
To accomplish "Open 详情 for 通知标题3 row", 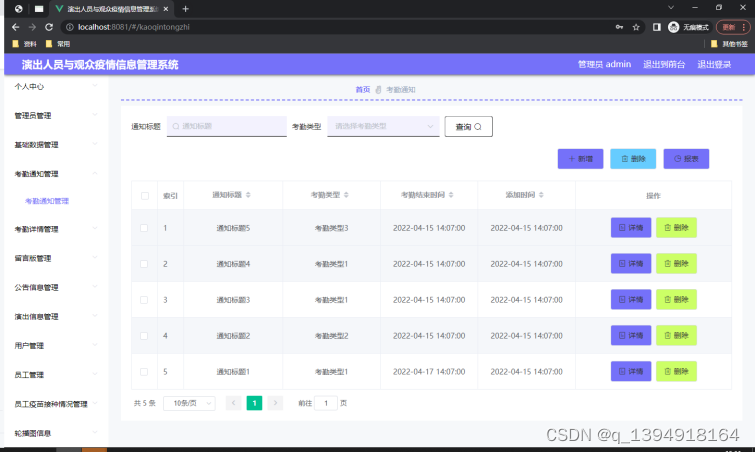I will (x=631, y=299).
